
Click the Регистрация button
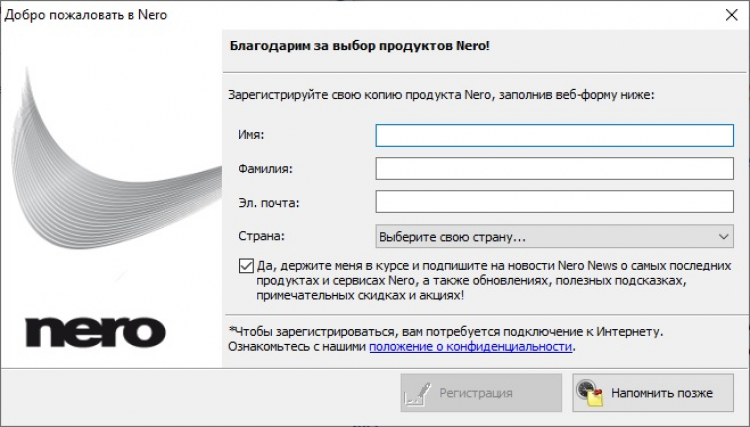[481, 393]
